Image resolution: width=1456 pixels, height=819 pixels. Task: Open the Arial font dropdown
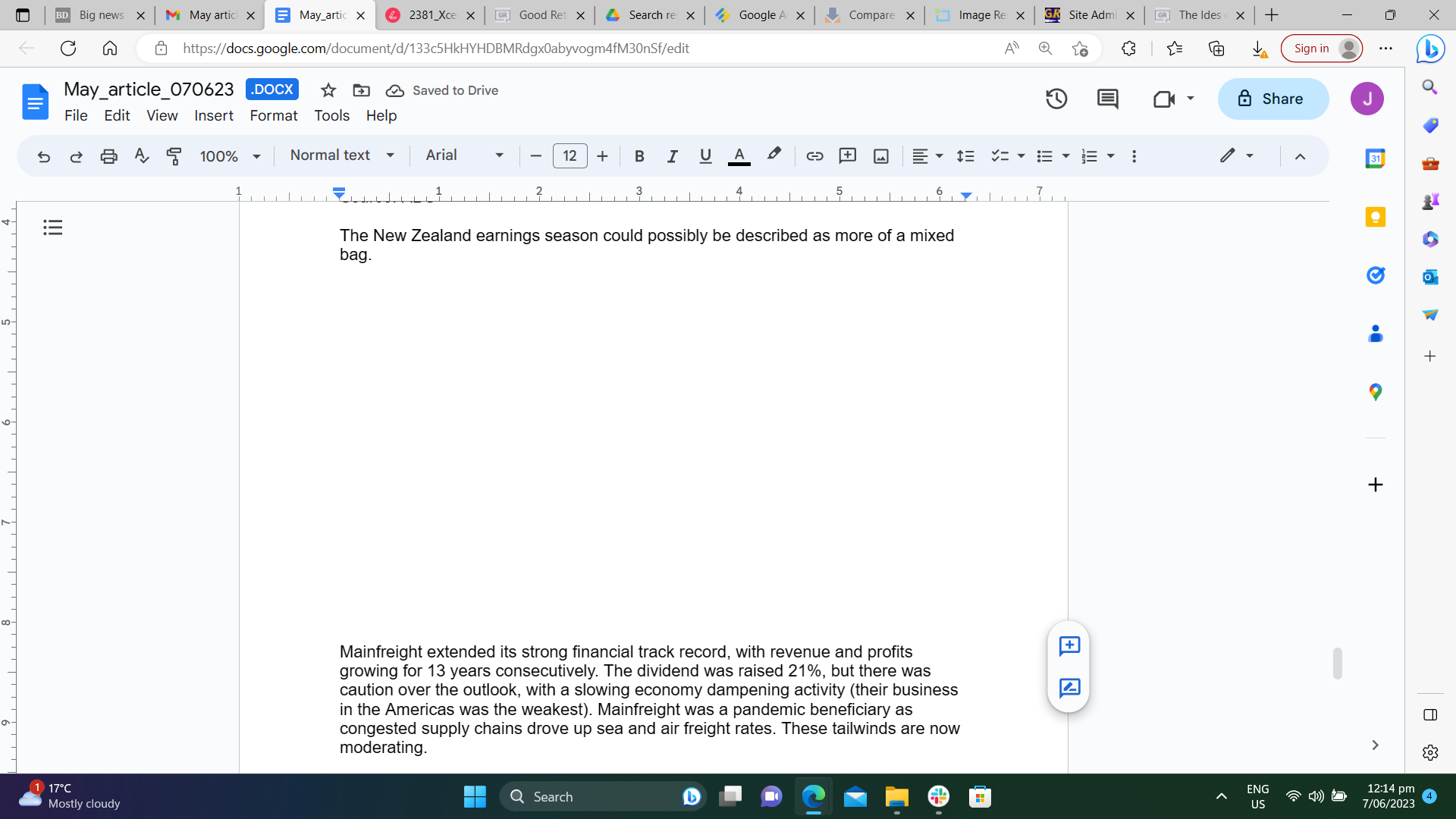click(464, 155)
